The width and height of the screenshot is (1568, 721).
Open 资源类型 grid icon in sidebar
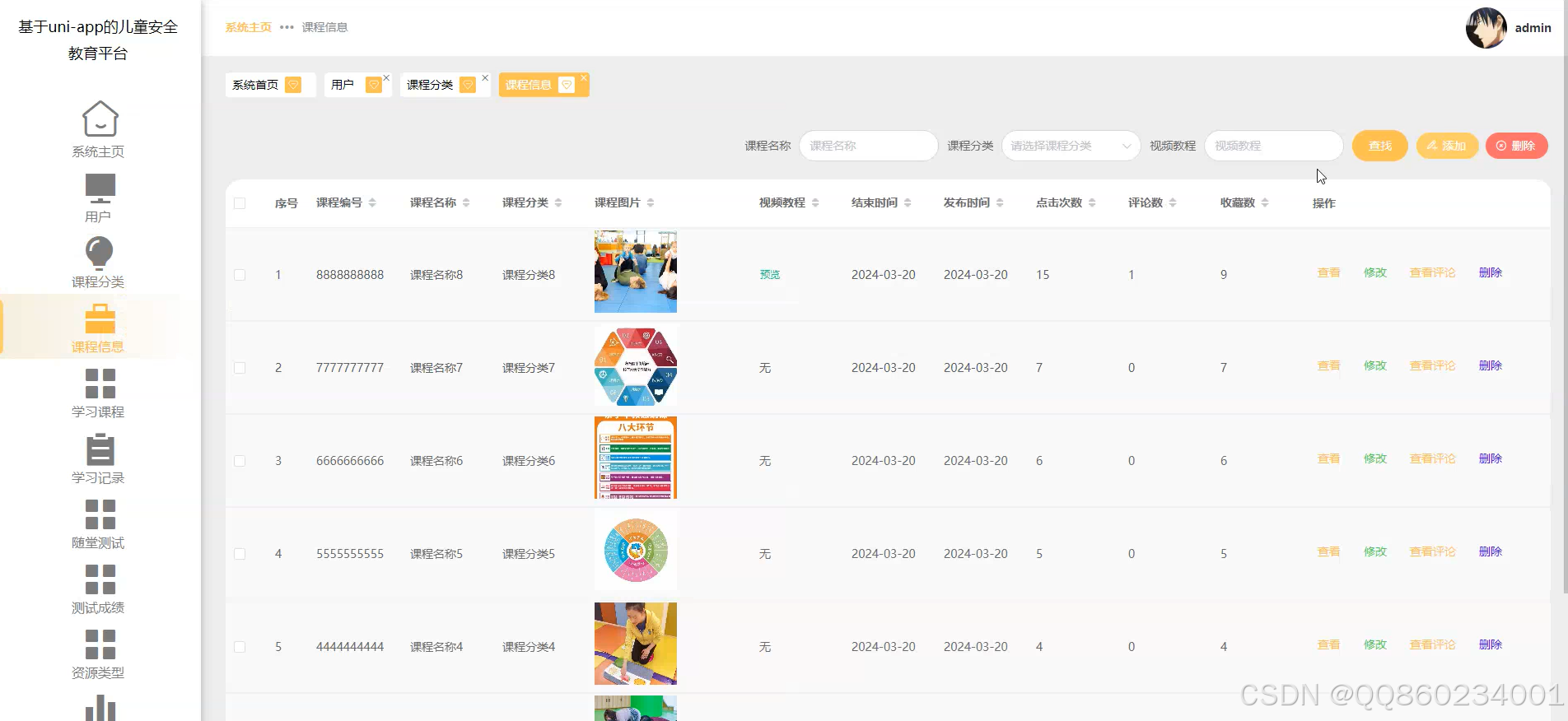(100, 644)
